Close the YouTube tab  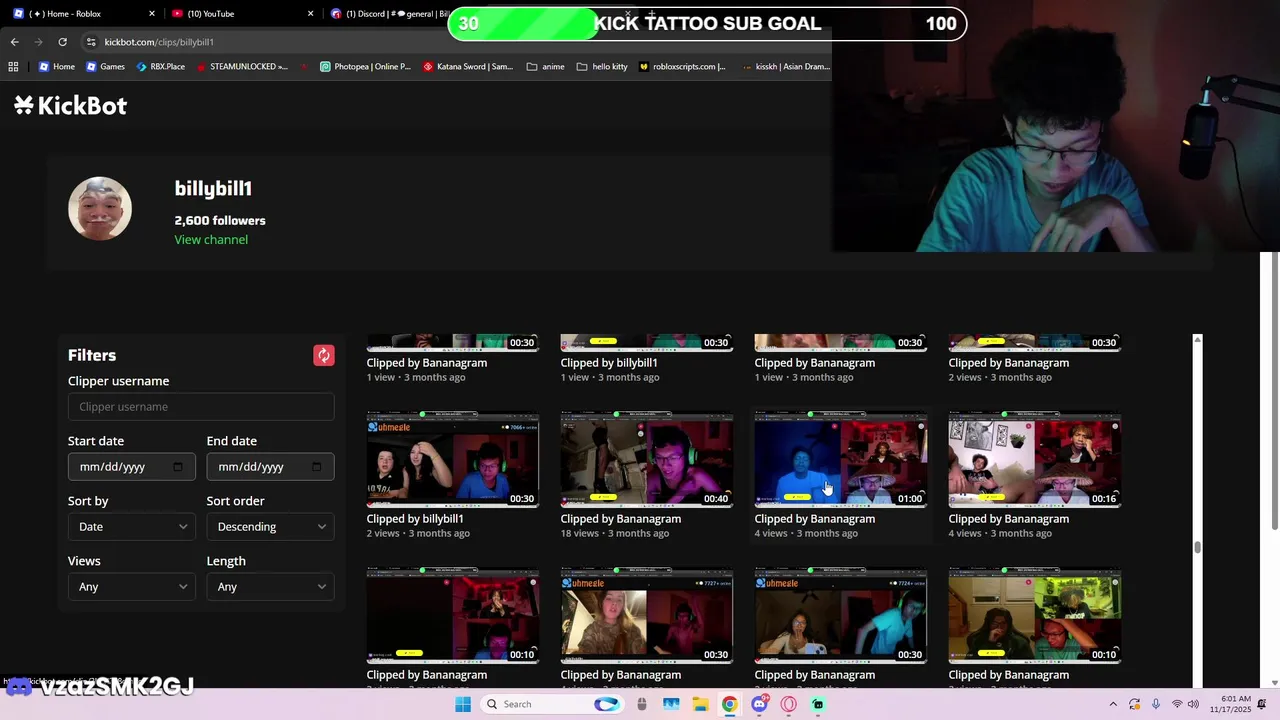(x=310, y=14)
